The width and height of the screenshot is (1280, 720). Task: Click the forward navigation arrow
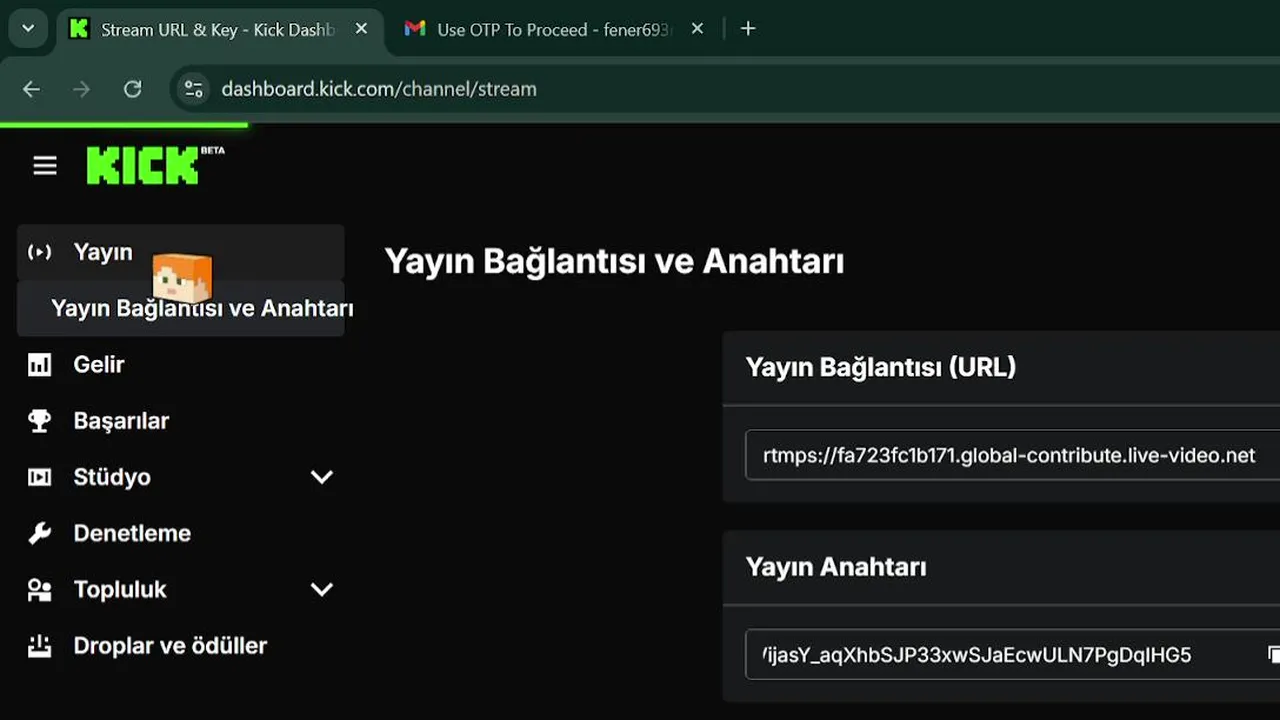[82, 89]
